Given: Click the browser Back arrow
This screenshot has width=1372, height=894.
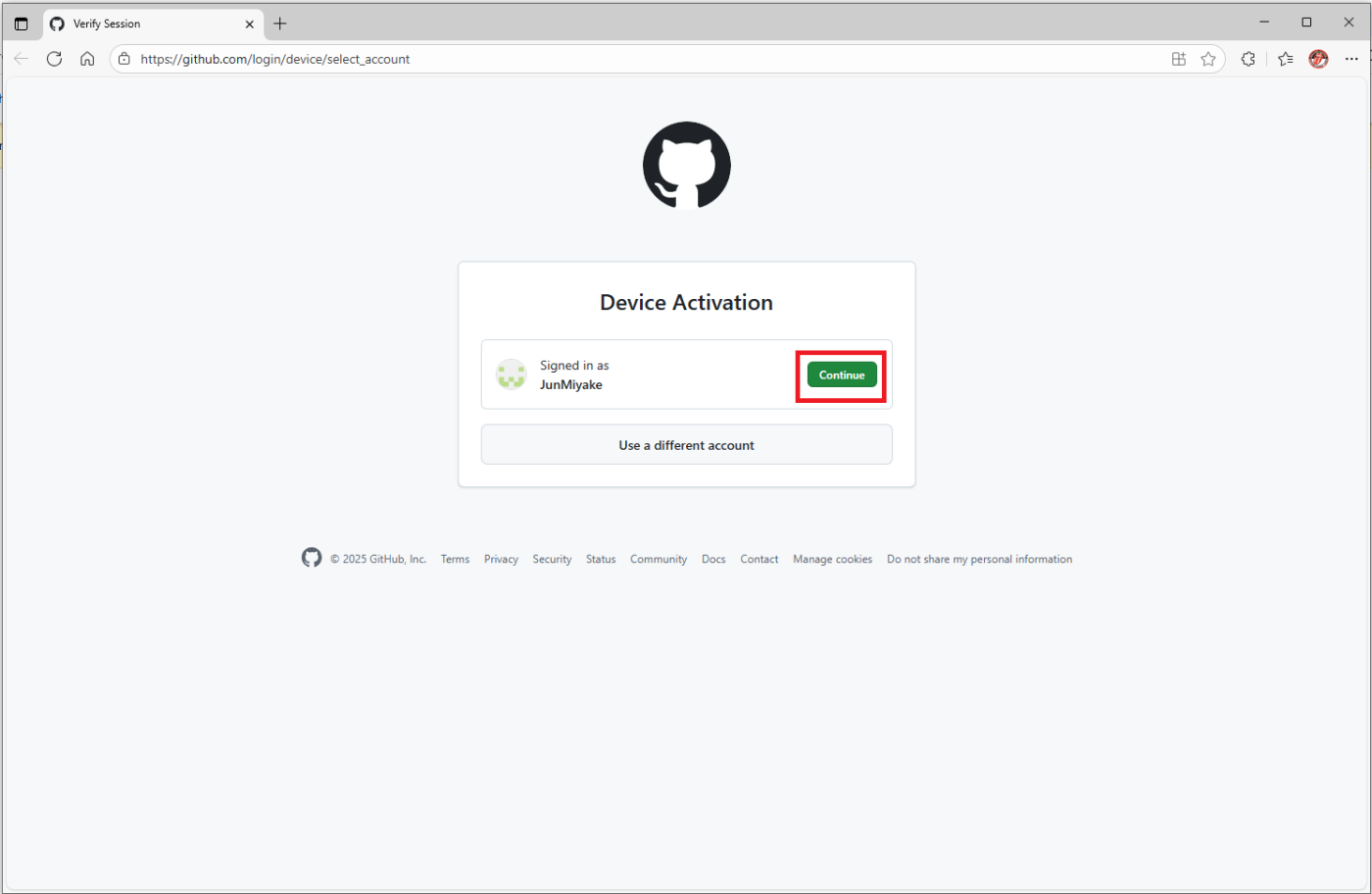Looking at the screenshot, I should click(22, 59).
